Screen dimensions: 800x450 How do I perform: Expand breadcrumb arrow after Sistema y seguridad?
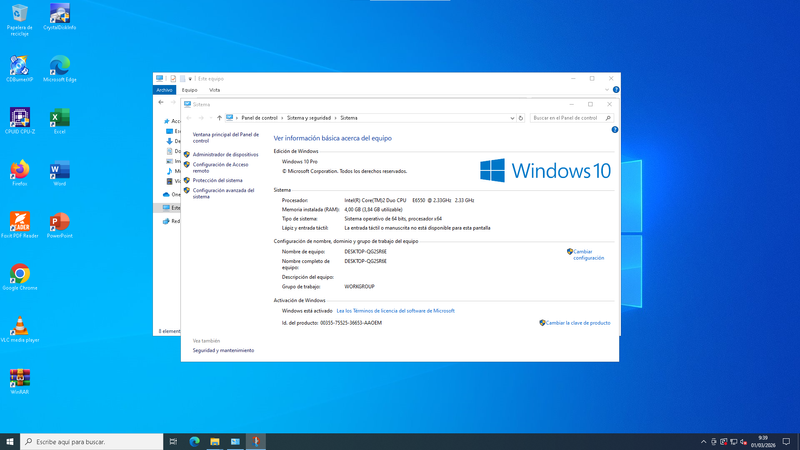point(335,118)
